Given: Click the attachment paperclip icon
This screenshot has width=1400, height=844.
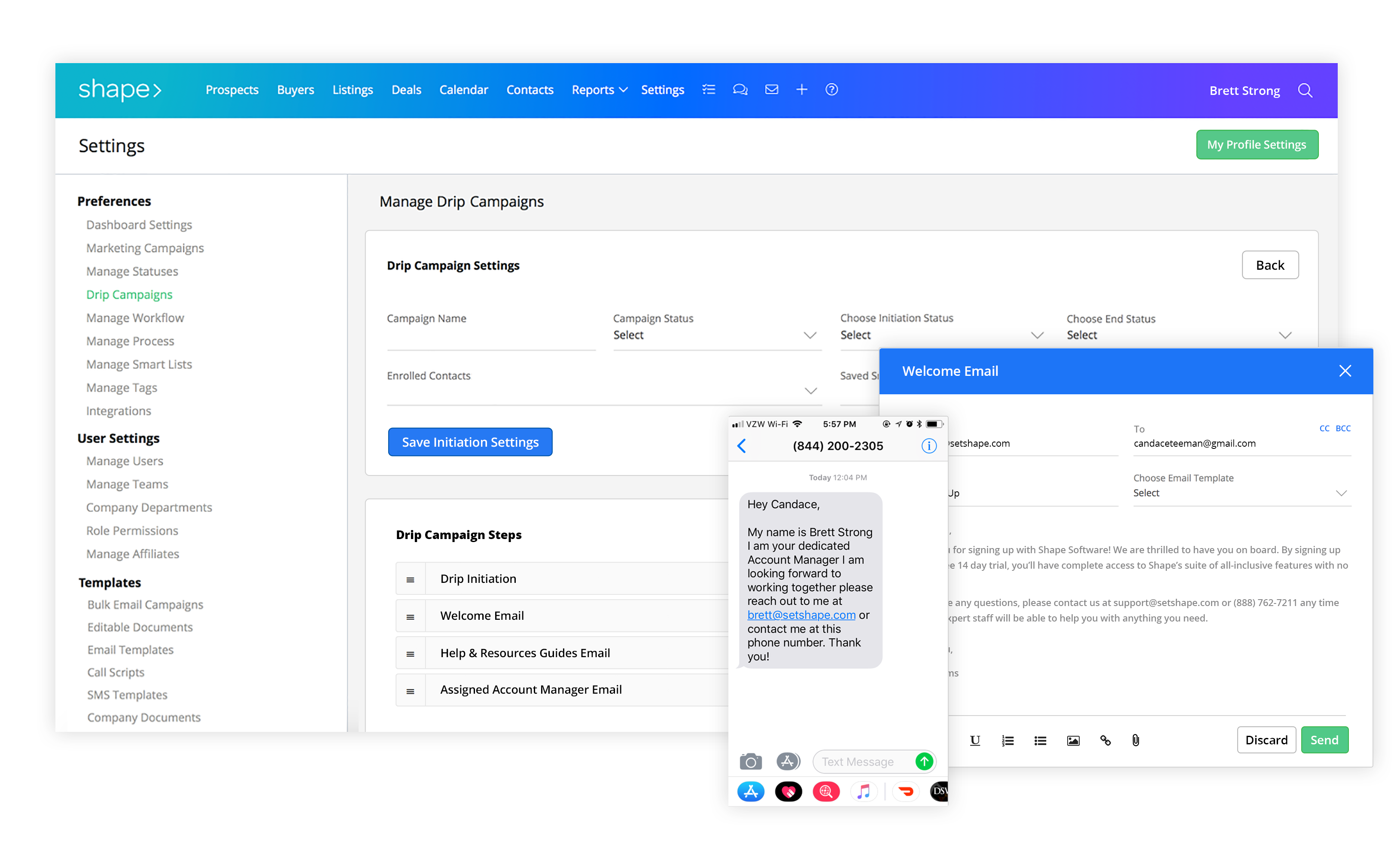Looking at the screenshot, I should pos(1135,740).
